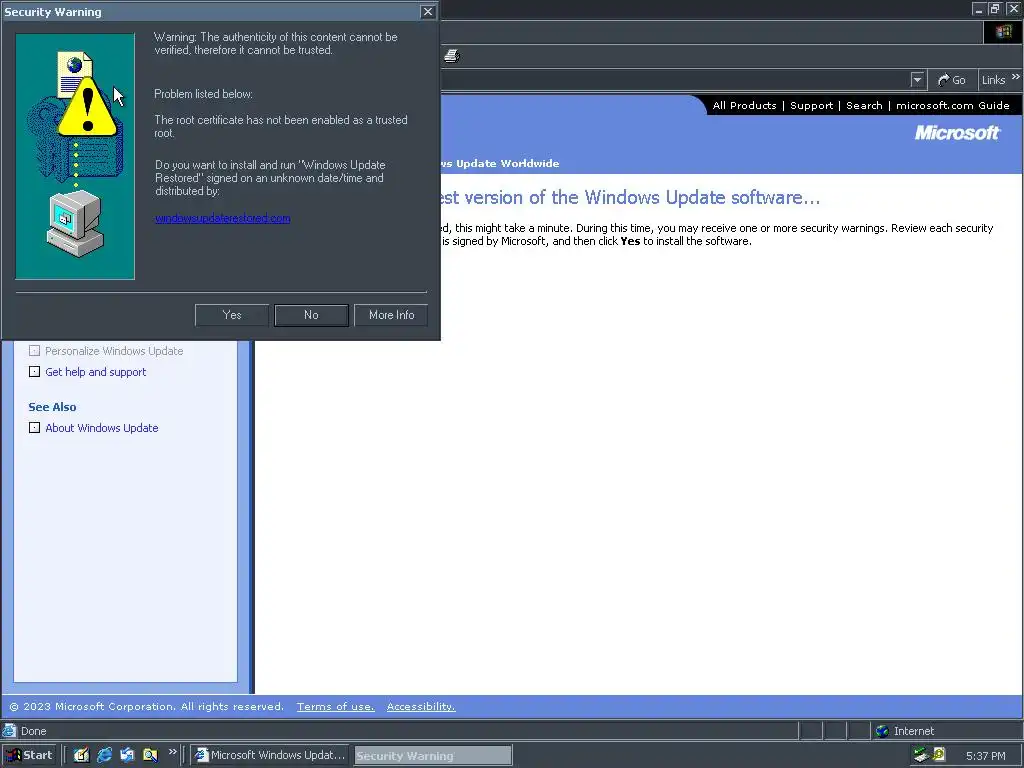The image size is (1024, 768).
Task: Click the network connection tray icon
Action: (x=921, y=755)
